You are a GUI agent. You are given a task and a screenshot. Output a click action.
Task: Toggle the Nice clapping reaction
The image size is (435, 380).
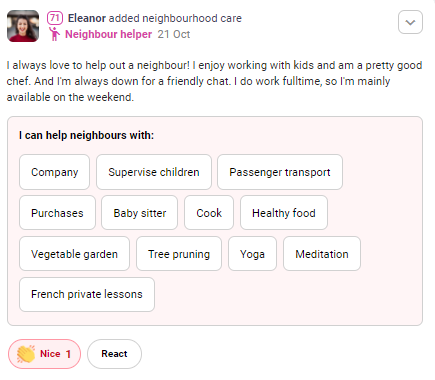[x=44, y=354]
